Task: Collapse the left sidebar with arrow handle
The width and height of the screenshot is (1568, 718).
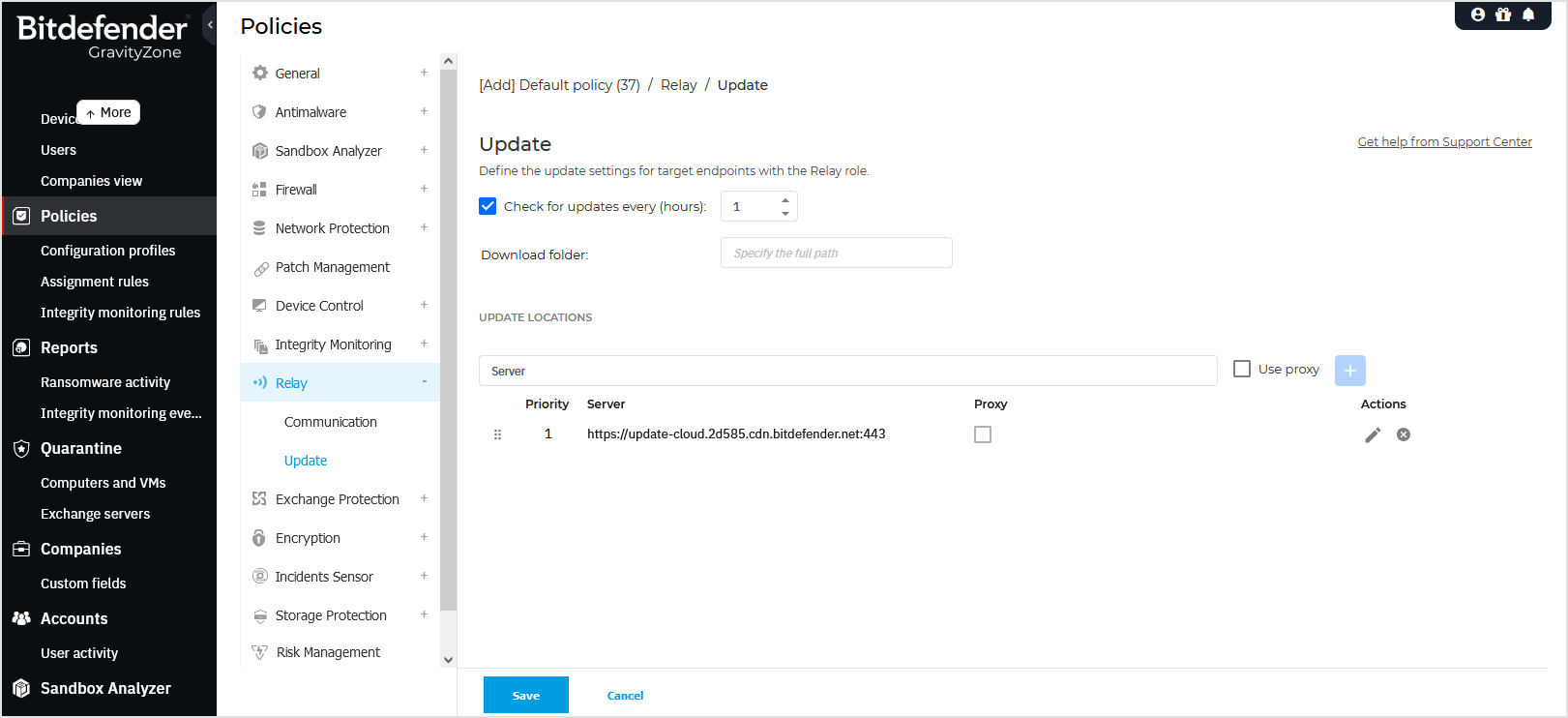Action: [210, 25]
